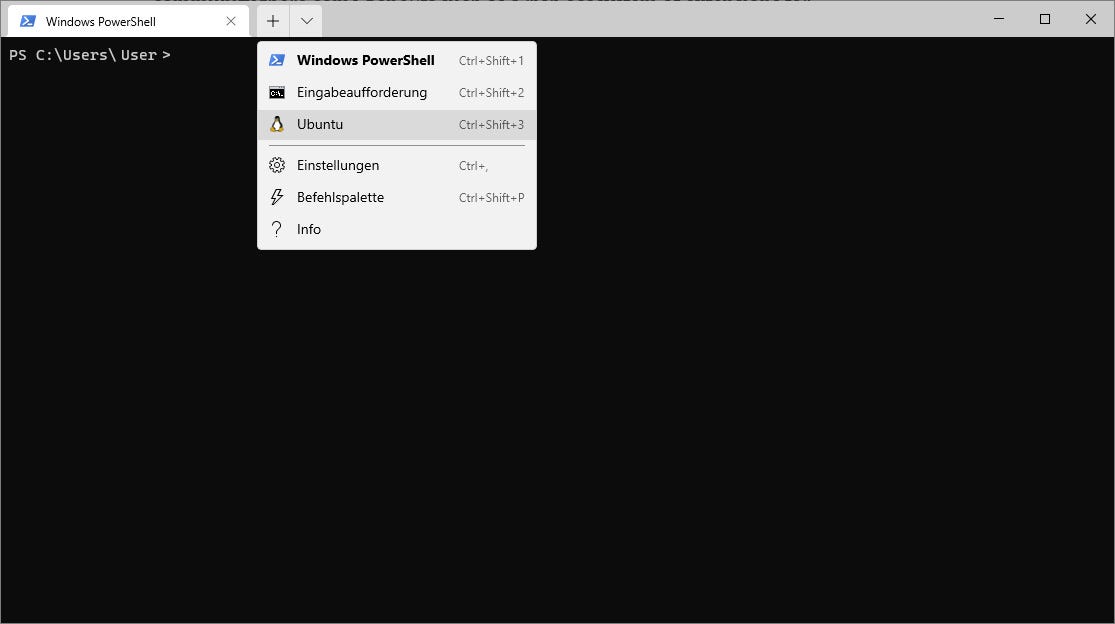This screenshot has height=624, width=1115.
Task: Click in the terminal at the PS prompt line
Action: click(90, 55)
